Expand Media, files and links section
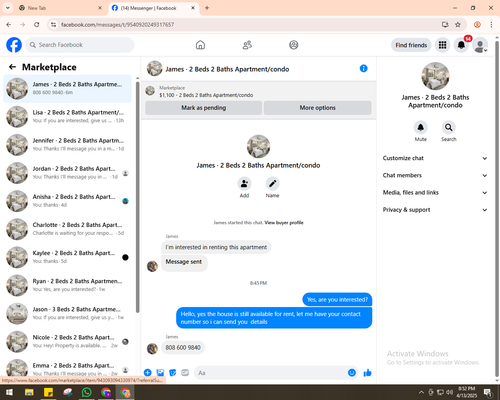 (435, 193)
